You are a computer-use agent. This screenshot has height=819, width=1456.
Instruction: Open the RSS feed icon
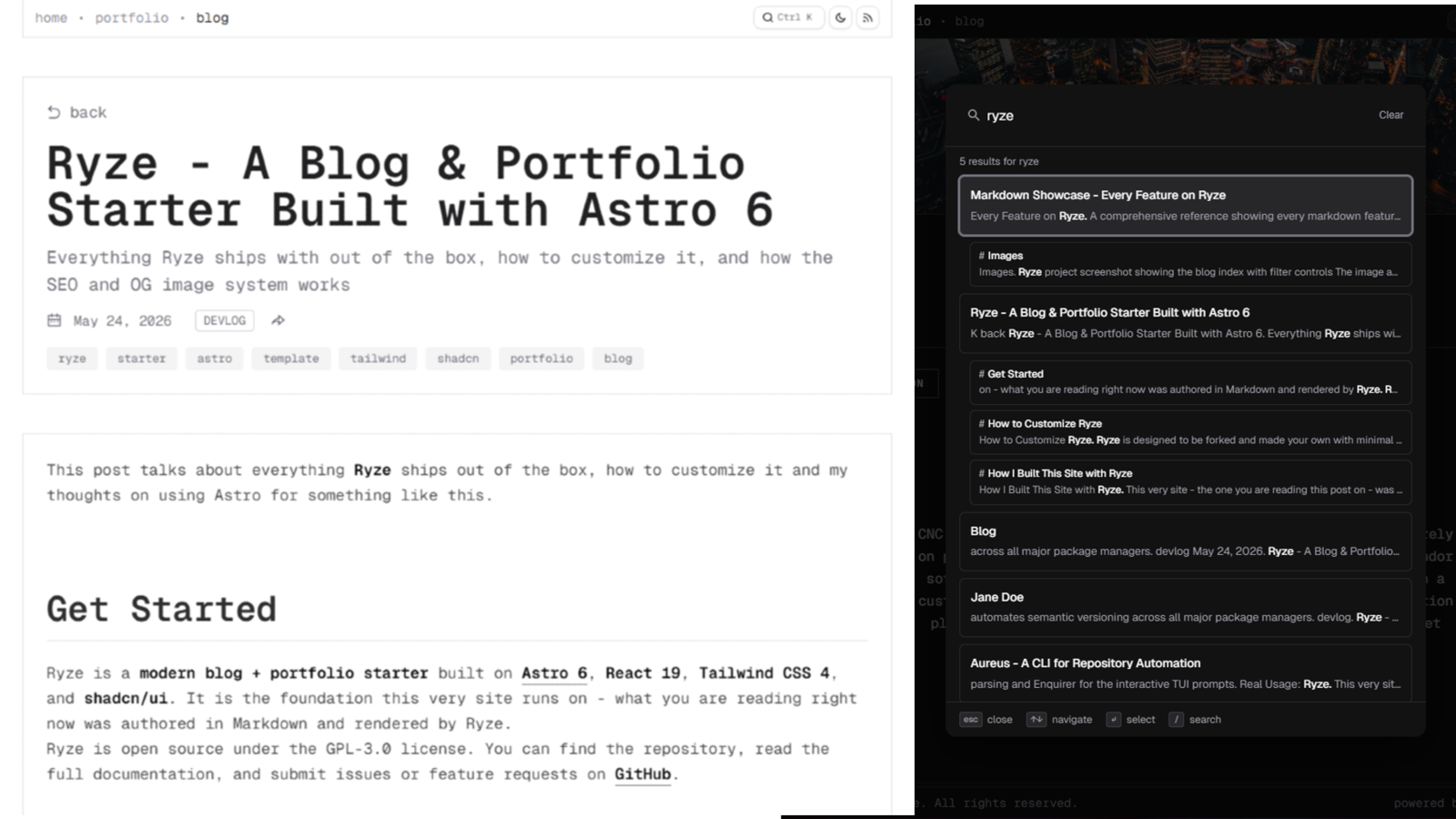868,17
